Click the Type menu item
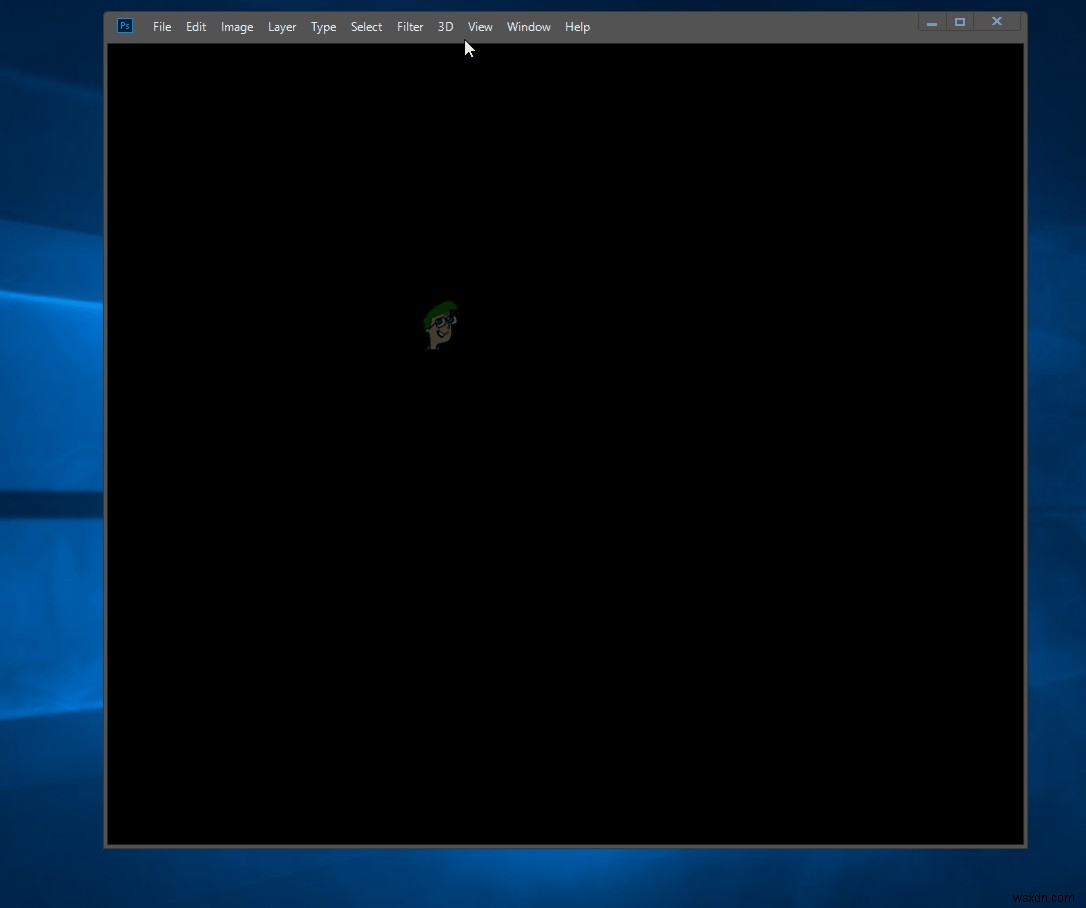Image resolution: width=1086 pixels, height=908 pixels. tap(323, 27)
